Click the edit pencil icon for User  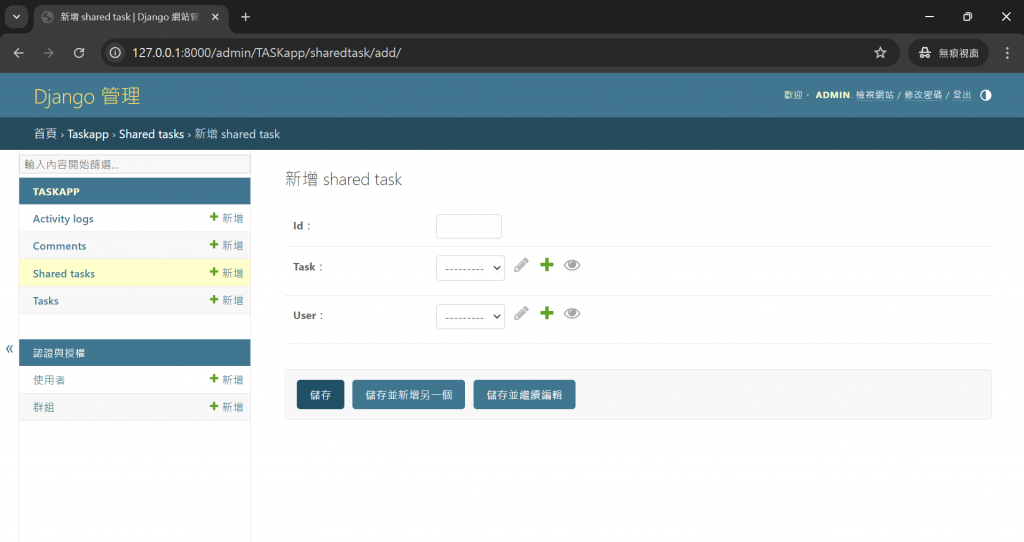[521, 313]
